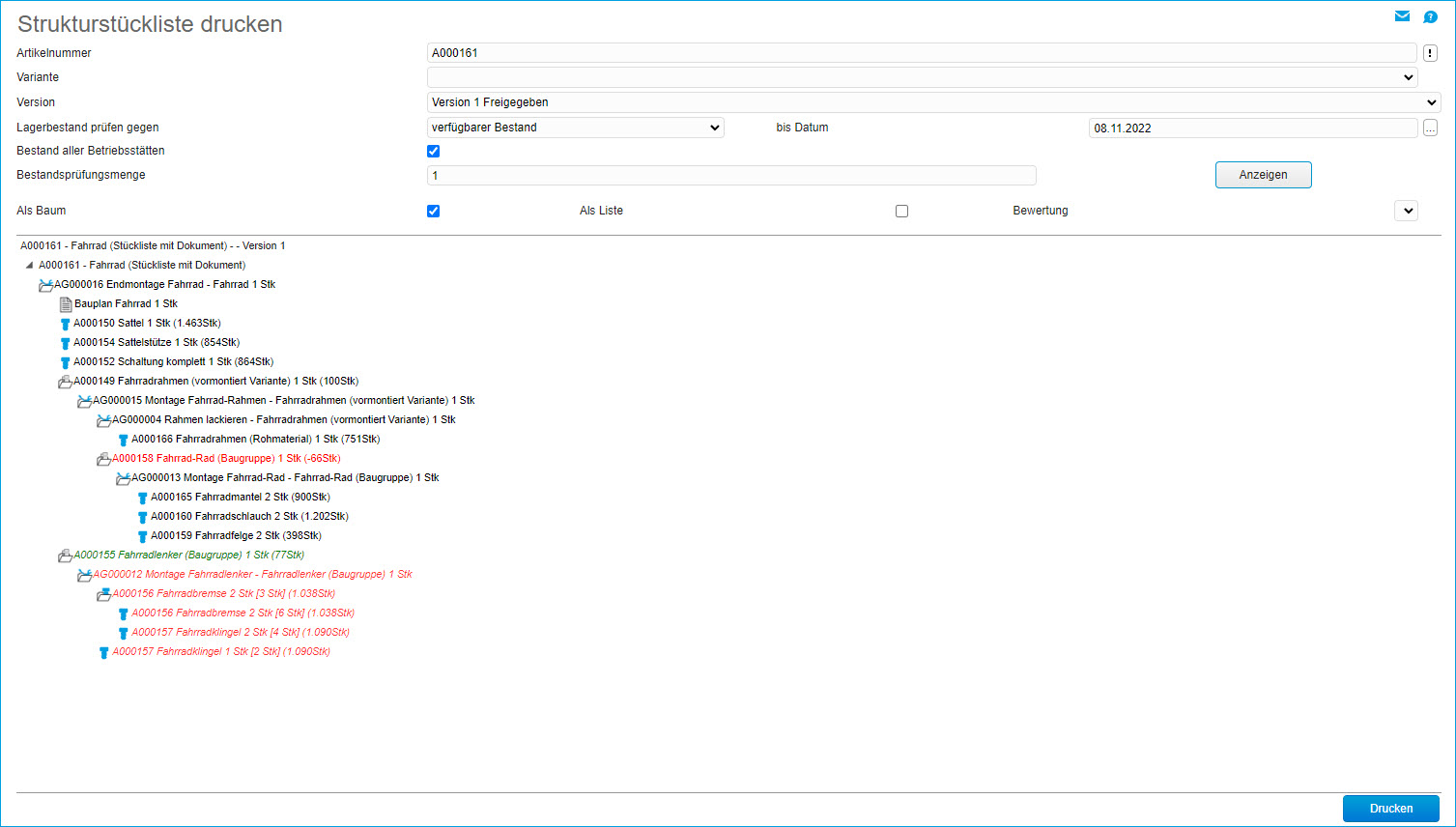Viewport: 1456px width, 827px height.
Task: Click the assembly icon beside A000155 Fahrradlenker
Action: 65,556
